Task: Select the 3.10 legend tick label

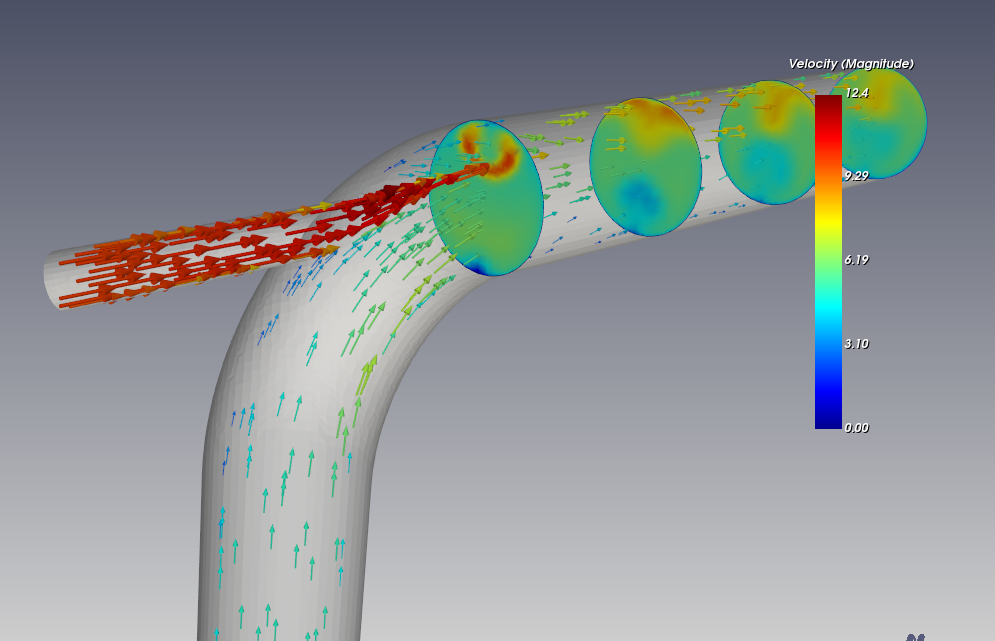Action: (x=857, y=344)
